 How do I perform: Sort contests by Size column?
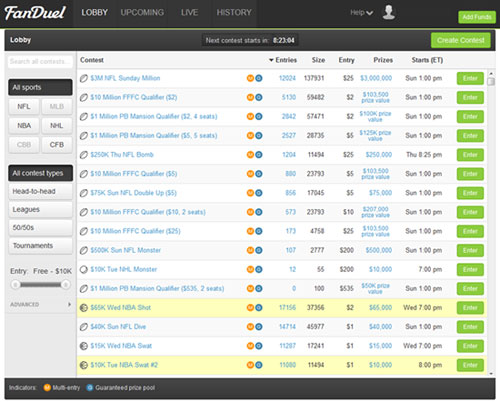point(318,60)
